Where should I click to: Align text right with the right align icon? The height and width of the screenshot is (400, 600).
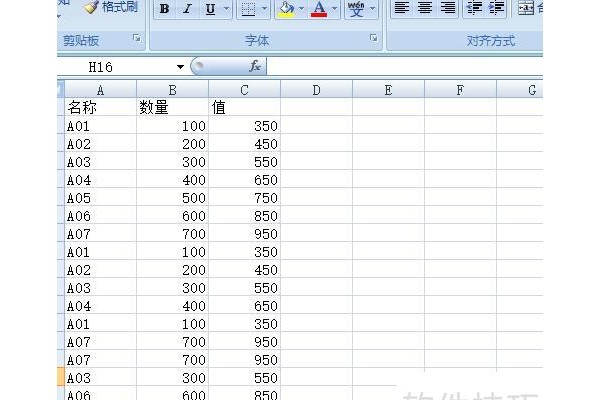(448, 8)
